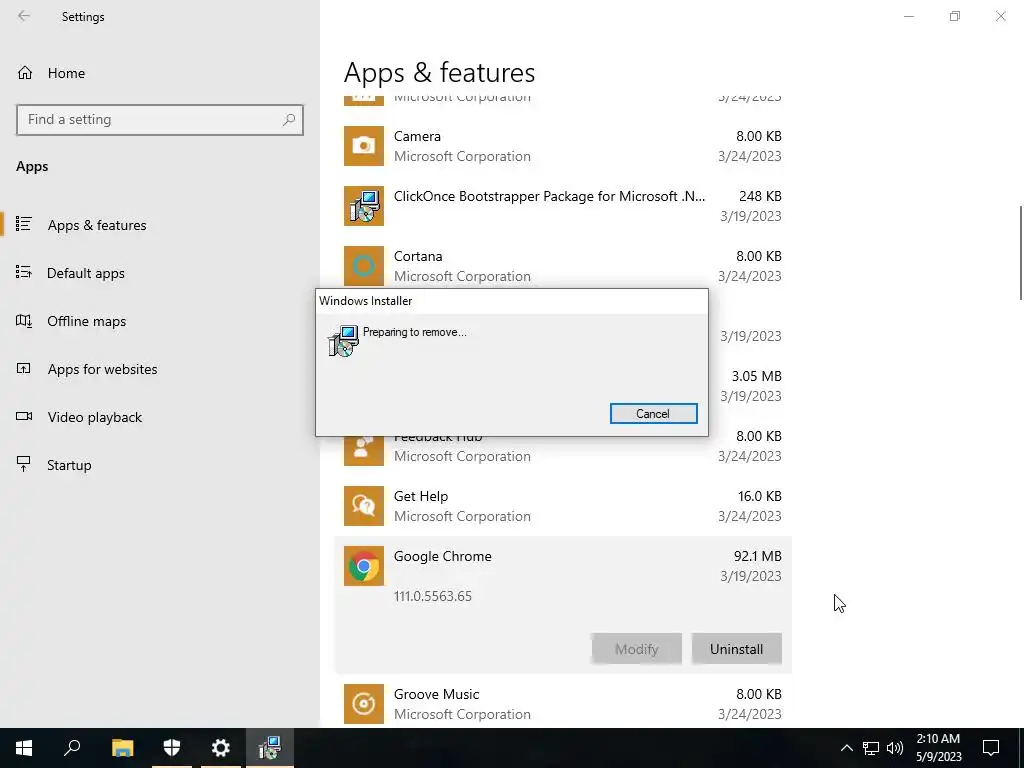Click the Windows Installer taskbar icon
This screenshot has height=768, width=1024.
270,748
